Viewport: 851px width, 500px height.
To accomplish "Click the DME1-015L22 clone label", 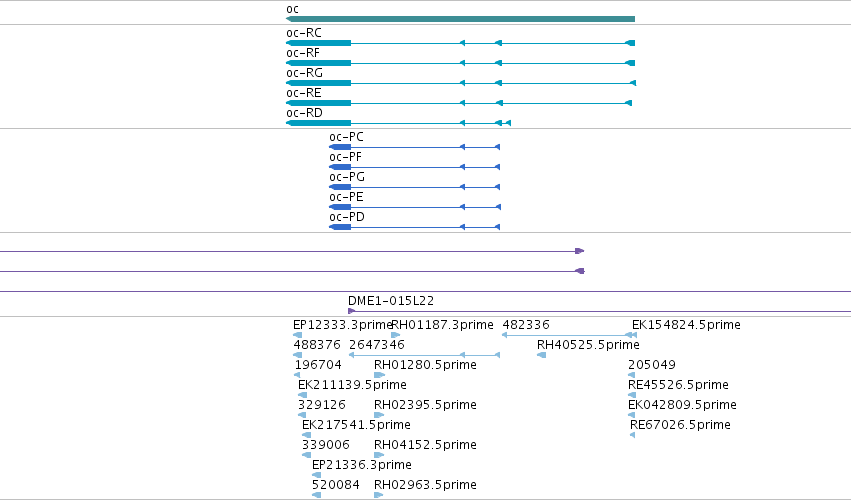I will point(391,301).
